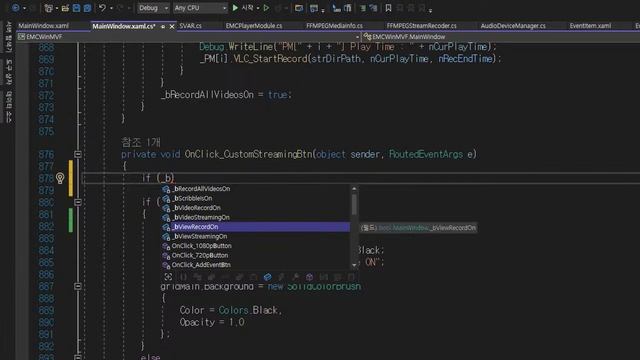Undo the last edit via the toolbar
The height and width of the screenshot is (360, 640).
click(102, 8)
